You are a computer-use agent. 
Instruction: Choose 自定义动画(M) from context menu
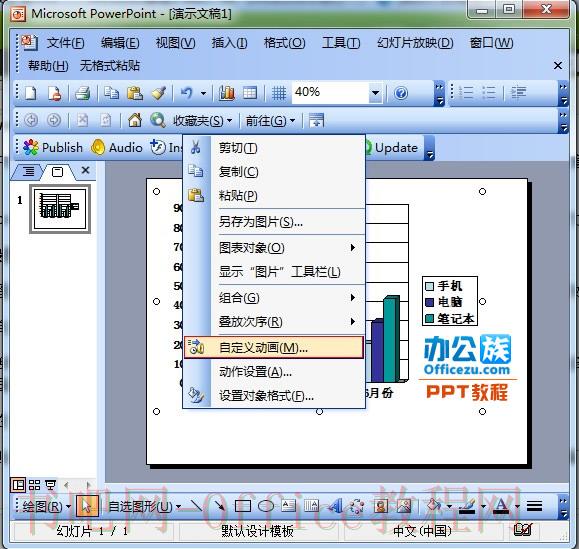click(274, 347)
